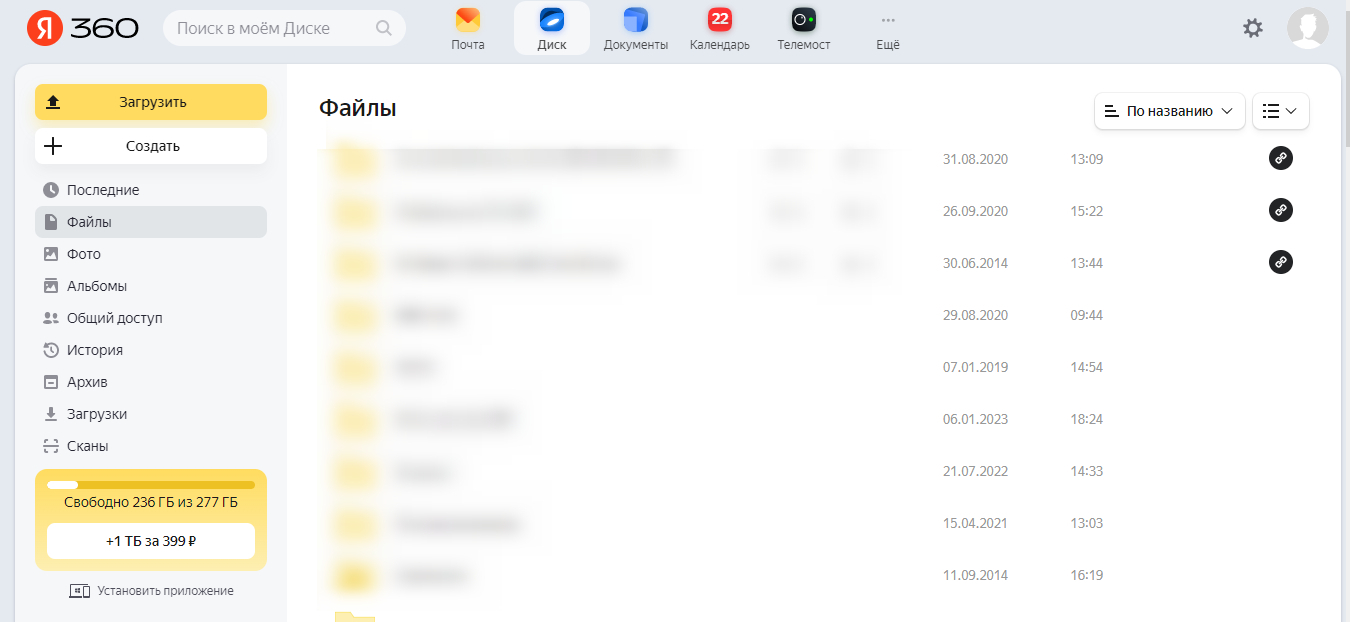Open Почта mail service
1350x622 pixels.
[x=468, y=29]
